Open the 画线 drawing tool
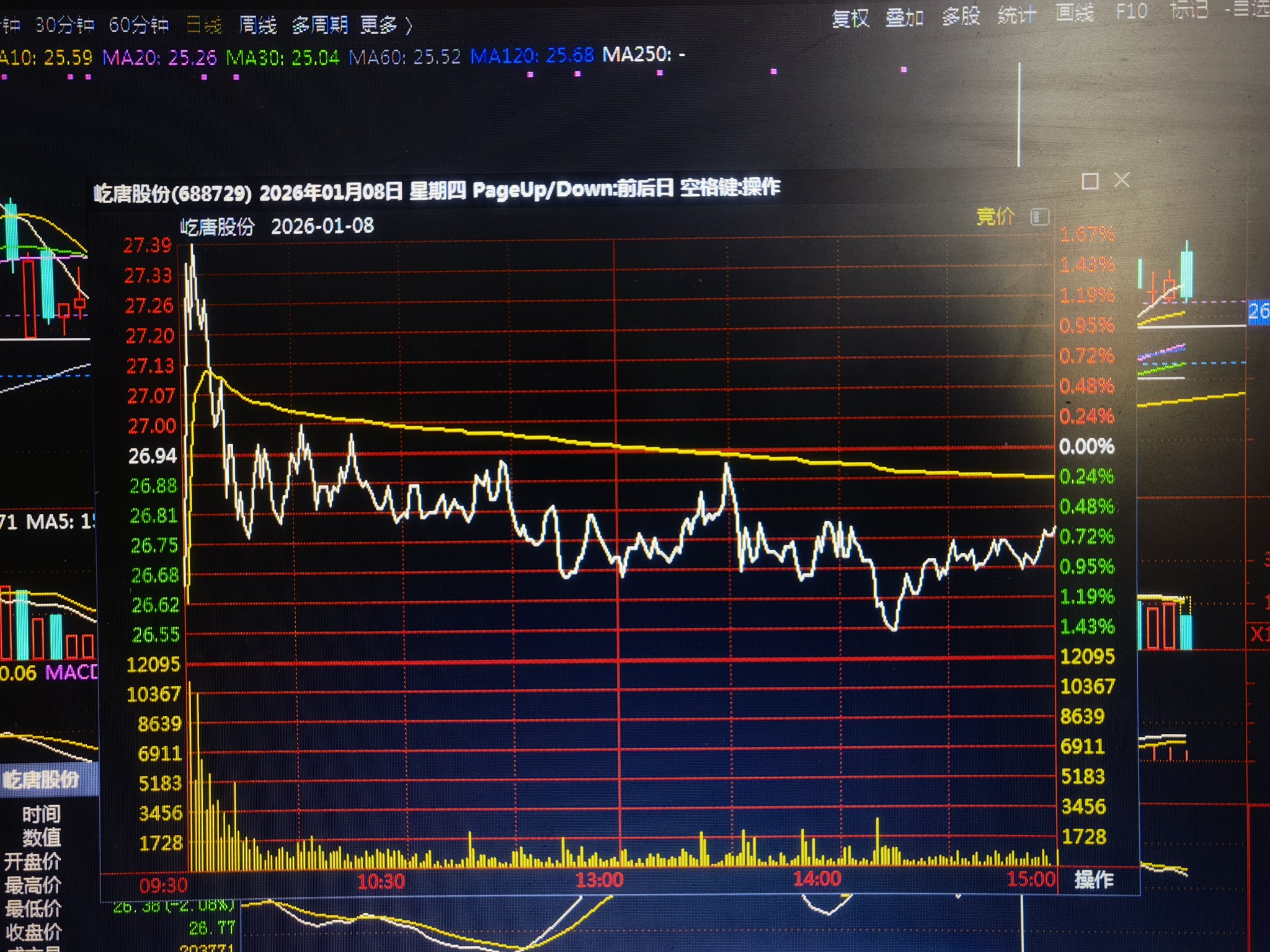Screen dimensions: 1270x952 (x=1075, y=12)
